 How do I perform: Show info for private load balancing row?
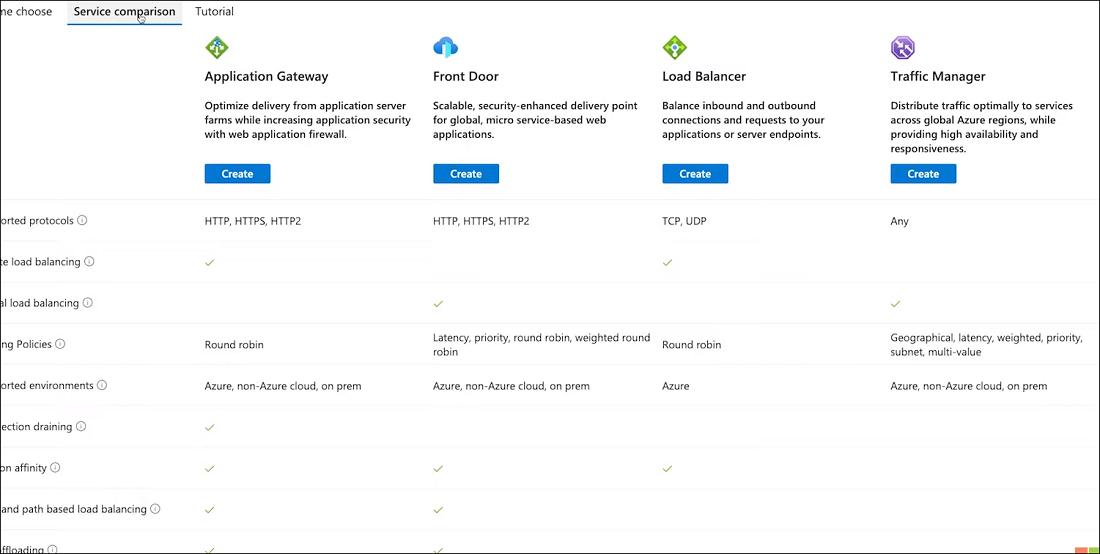pyautogui.click(x=89, y=262)
